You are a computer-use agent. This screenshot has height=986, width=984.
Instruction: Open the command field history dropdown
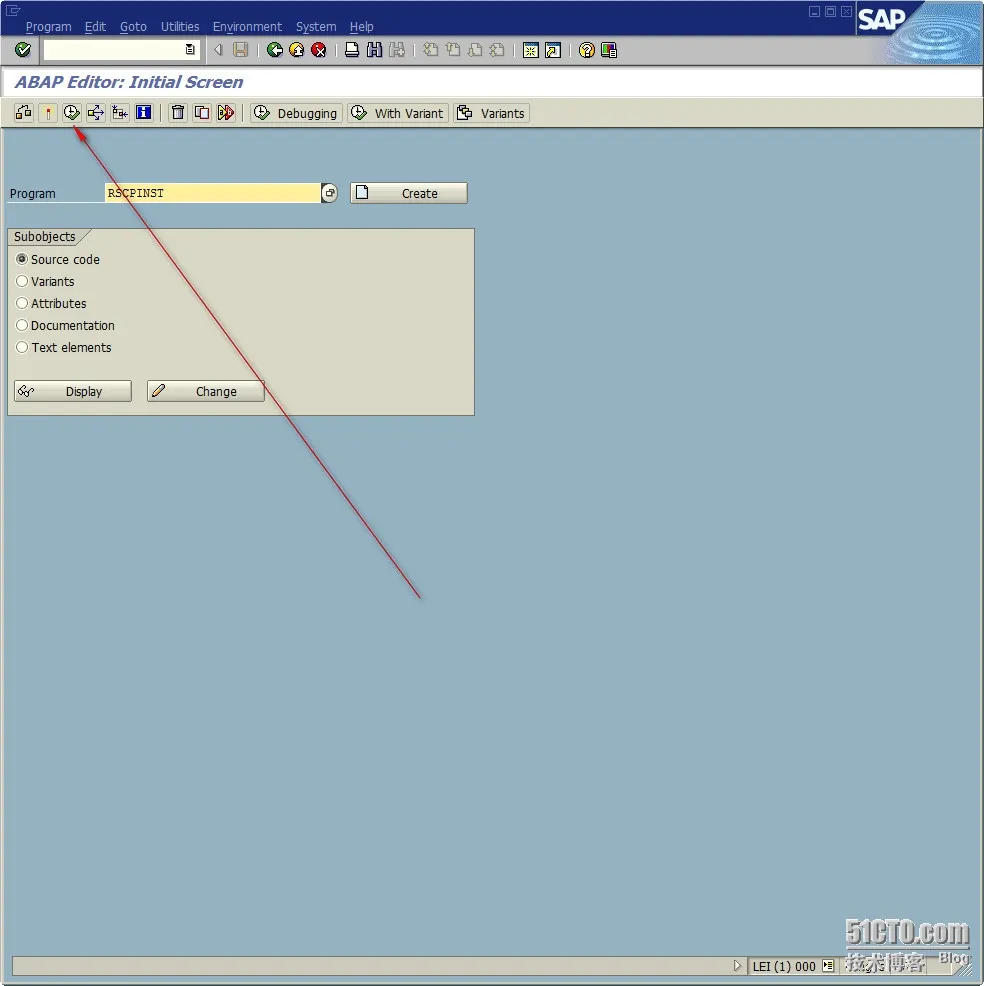(190, 50)
